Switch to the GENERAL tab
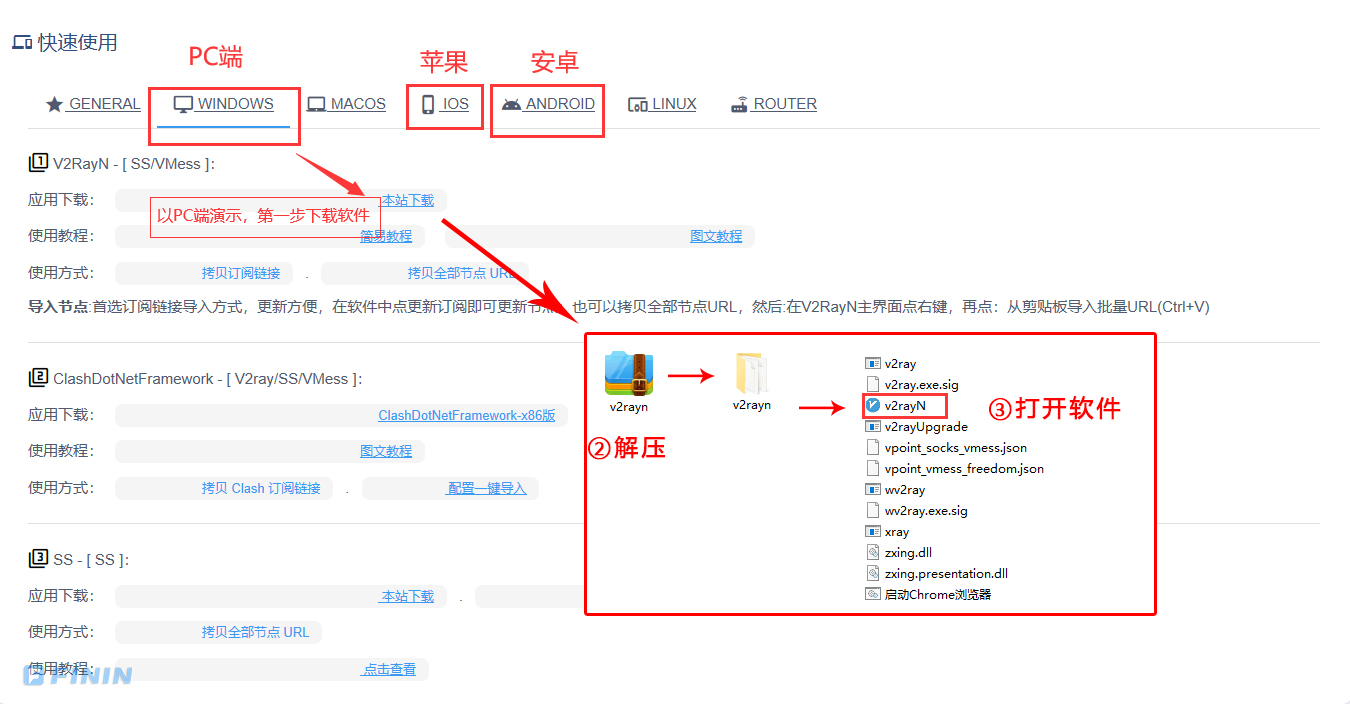Screen dimensions: 1350x704 pyautogui.click(x=93, y=104)
